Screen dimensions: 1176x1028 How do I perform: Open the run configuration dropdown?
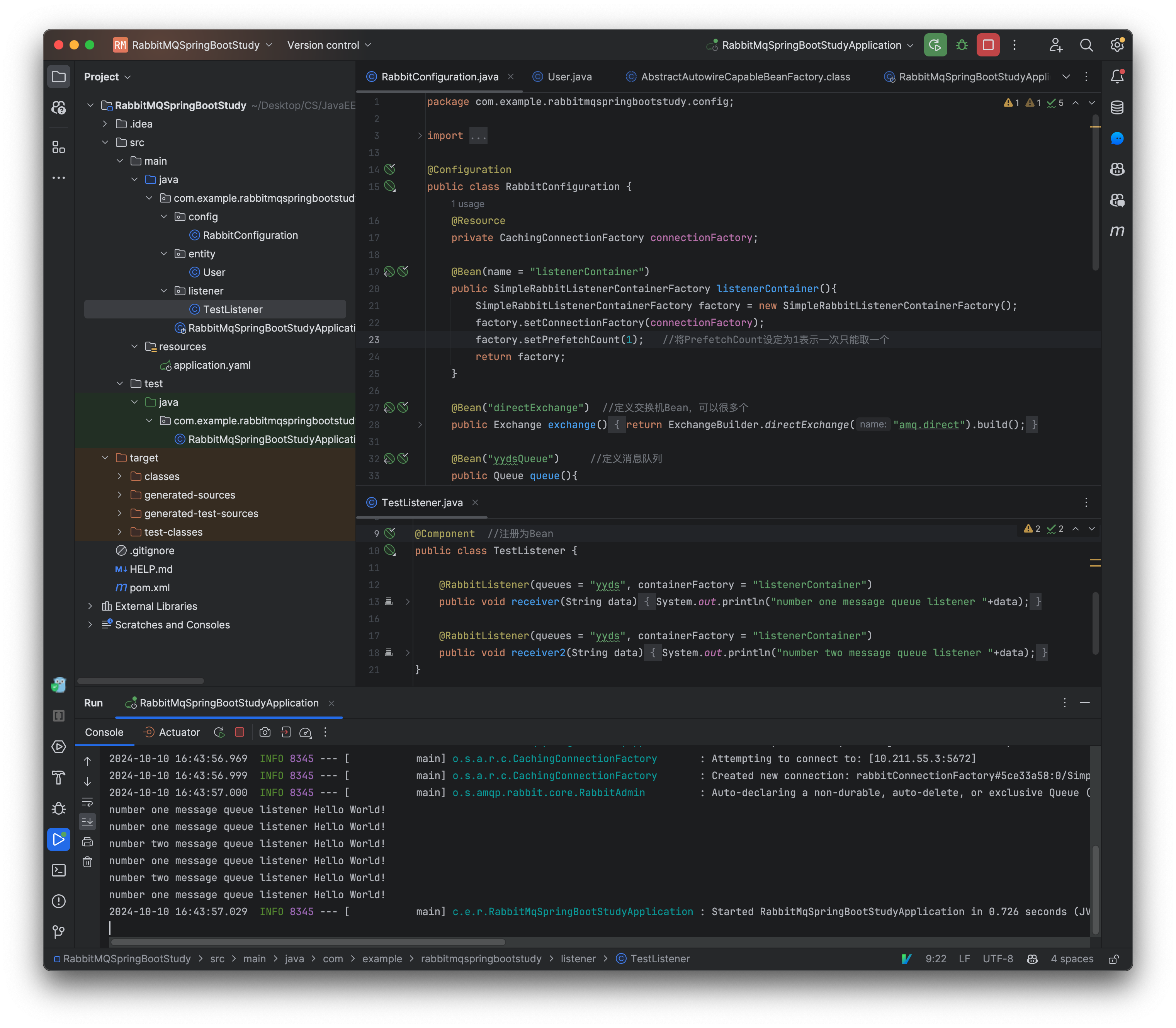(x=911, y=45)
